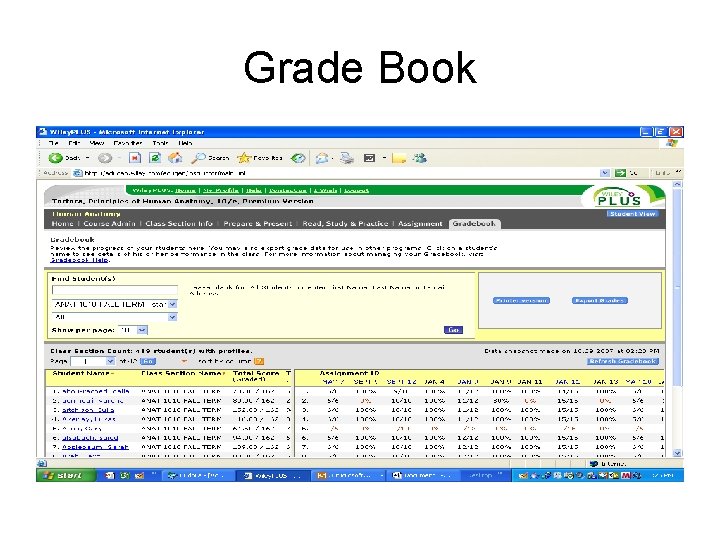Click the Refresh Gradebook button
Image resolution: width=720 pixels, height=540 pixels.
(623, 361)
